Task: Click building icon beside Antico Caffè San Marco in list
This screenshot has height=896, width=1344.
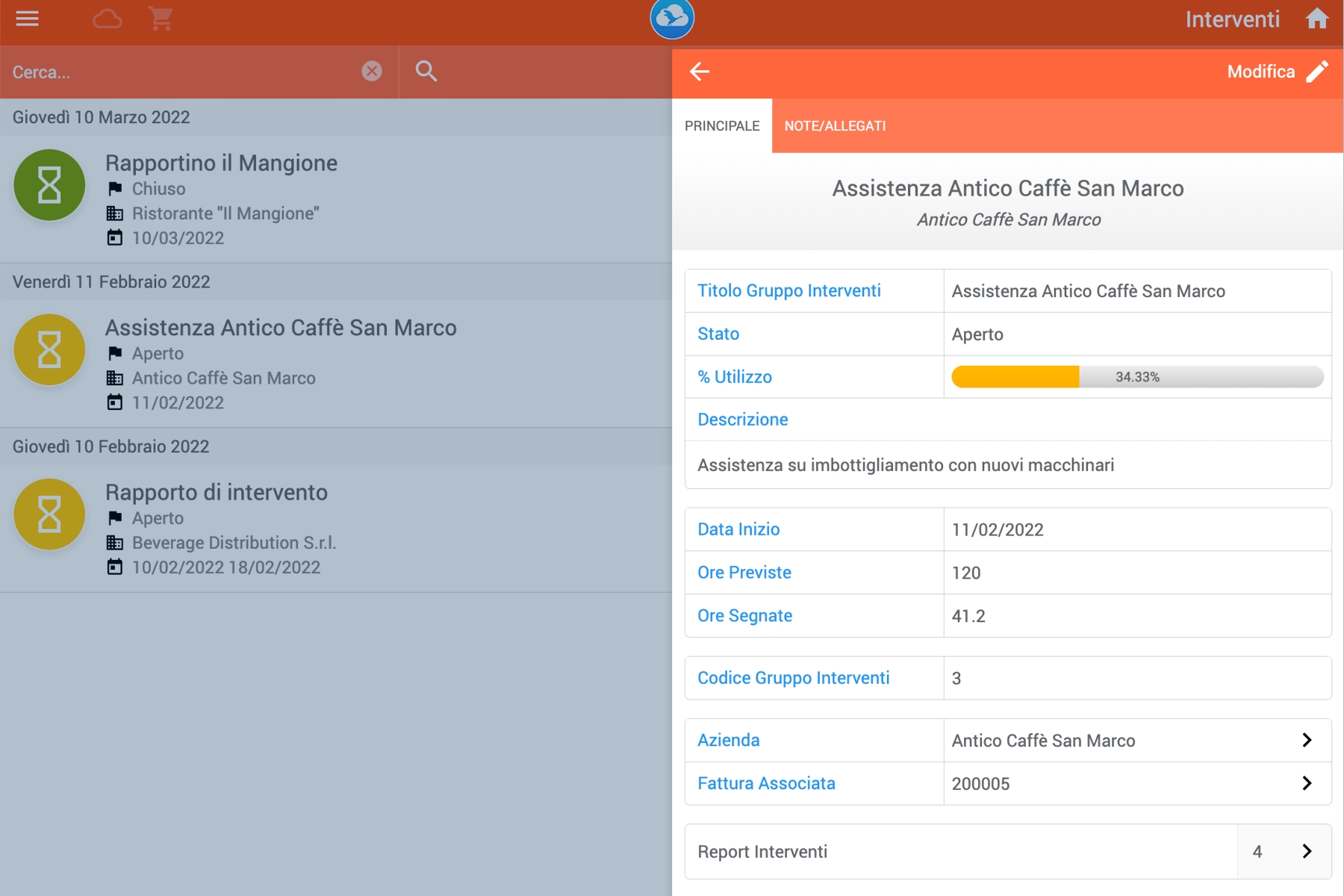Action: [114, 378]
